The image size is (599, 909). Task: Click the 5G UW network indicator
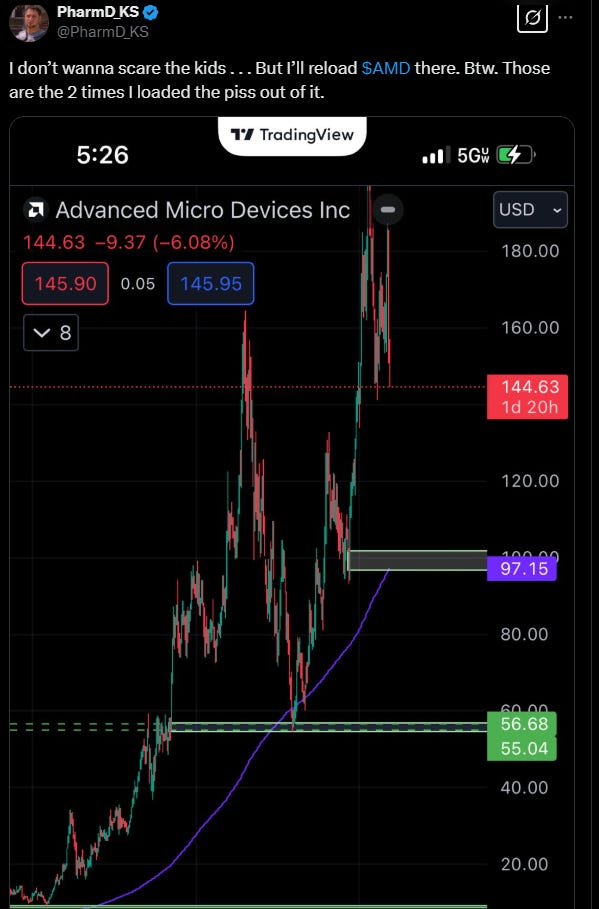(x=473, y=155)
